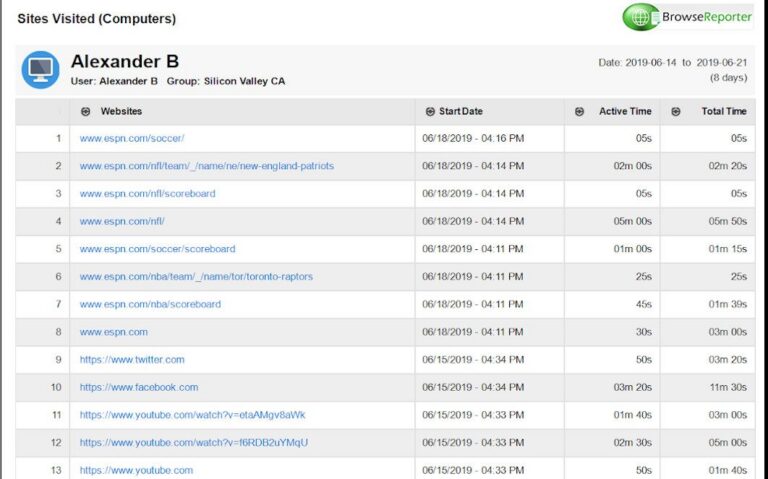Open the https://www.youtube.com link in row 13
Screen dimensions: 768x479
(x=136, y=470)
